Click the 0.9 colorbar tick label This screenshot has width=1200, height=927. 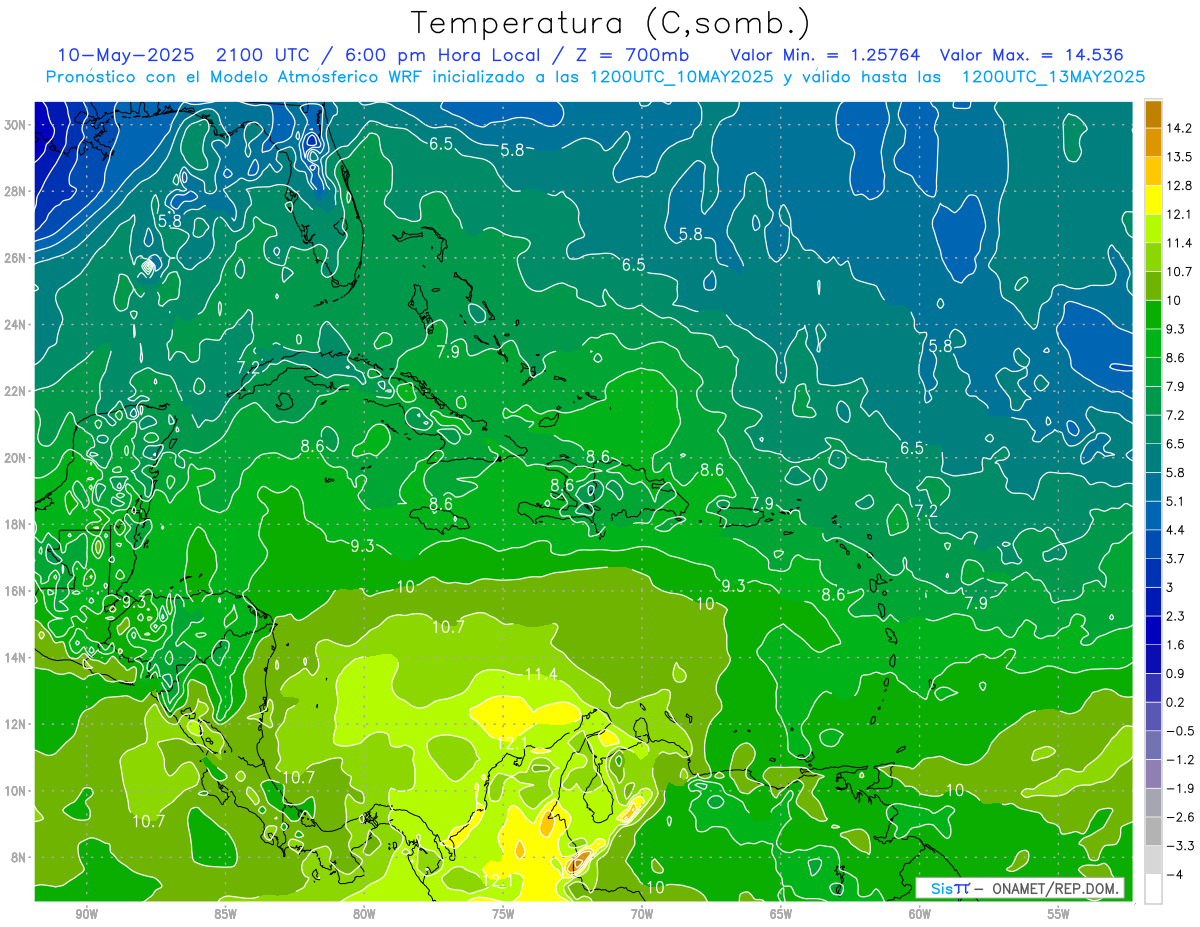[1175, 673]
